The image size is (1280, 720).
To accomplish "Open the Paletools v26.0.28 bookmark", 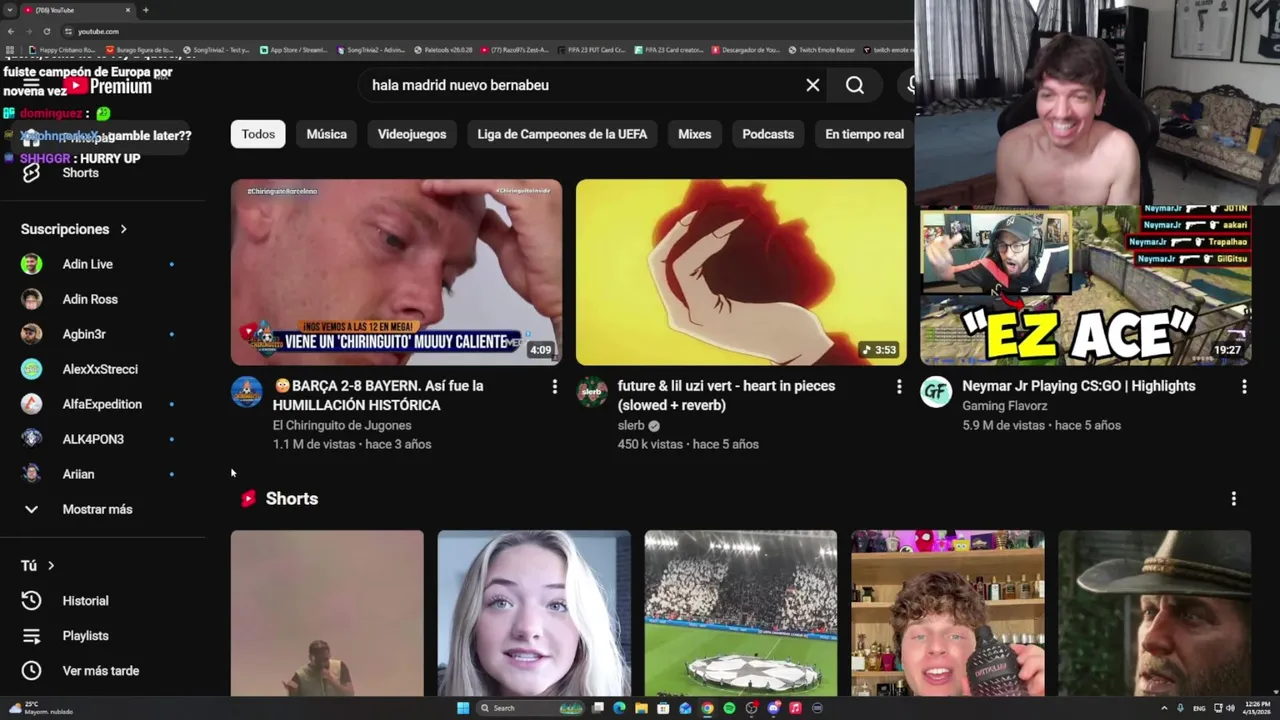I will 442,50.
